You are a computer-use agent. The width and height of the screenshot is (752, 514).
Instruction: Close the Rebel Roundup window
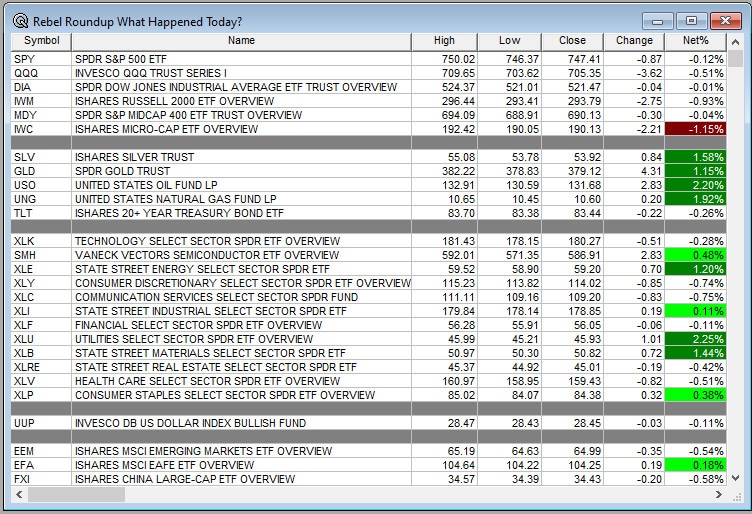[x=725, y=21]
